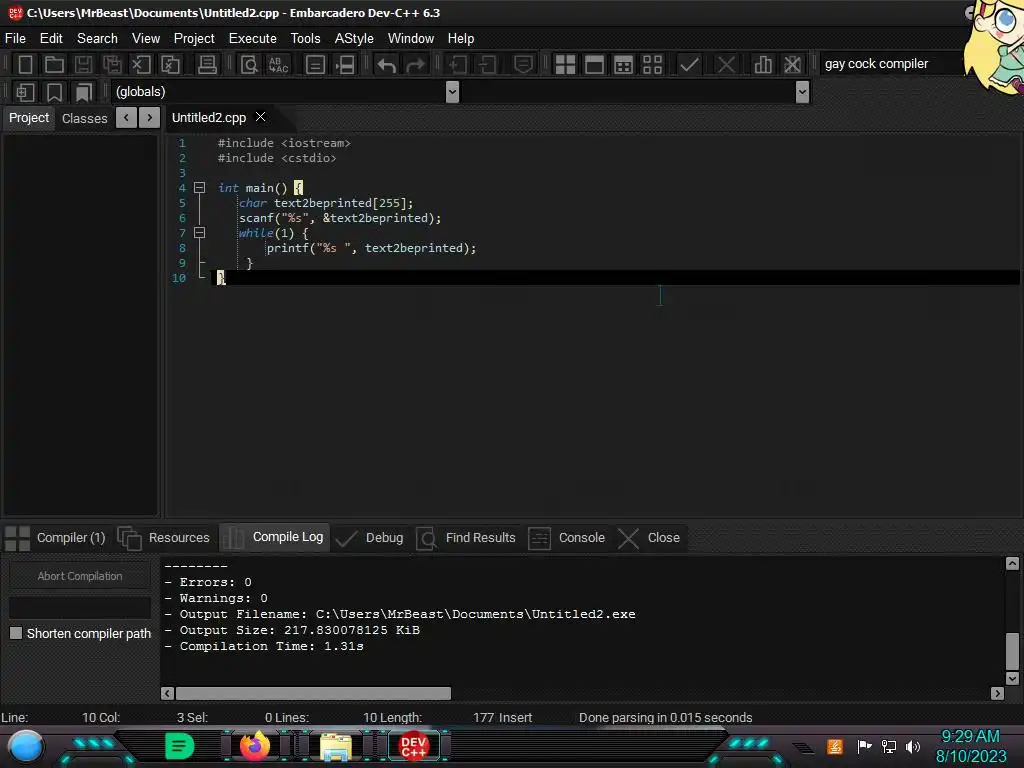Switch to the Compiler (1) tab
Image resolution: width=1024 pixels, height=768 pixels.
click(56, 538)
